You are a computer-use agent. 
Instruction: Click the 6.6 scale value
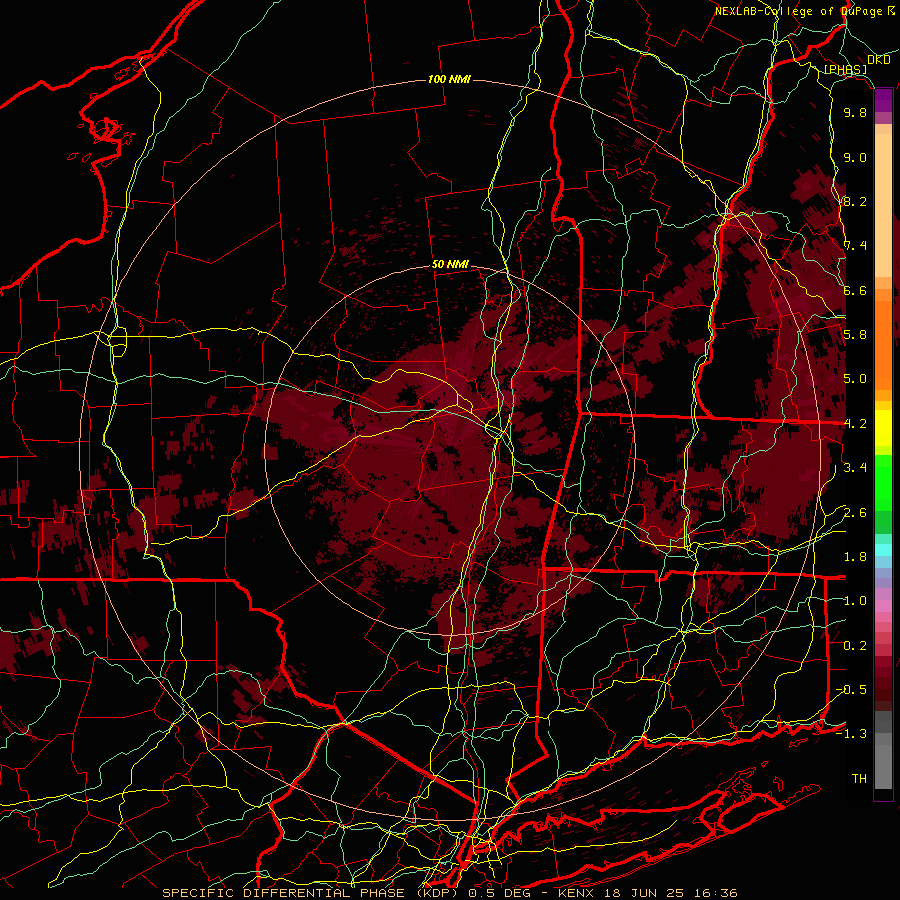[x=855, y=290]
